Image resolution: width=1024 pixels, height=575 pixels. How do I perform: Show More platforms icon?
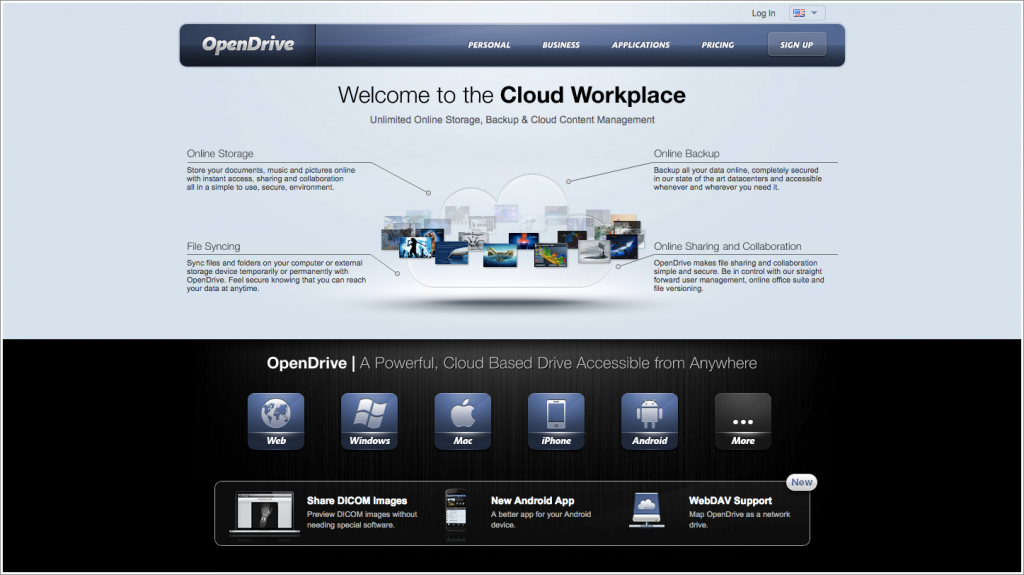coord(743,421)
